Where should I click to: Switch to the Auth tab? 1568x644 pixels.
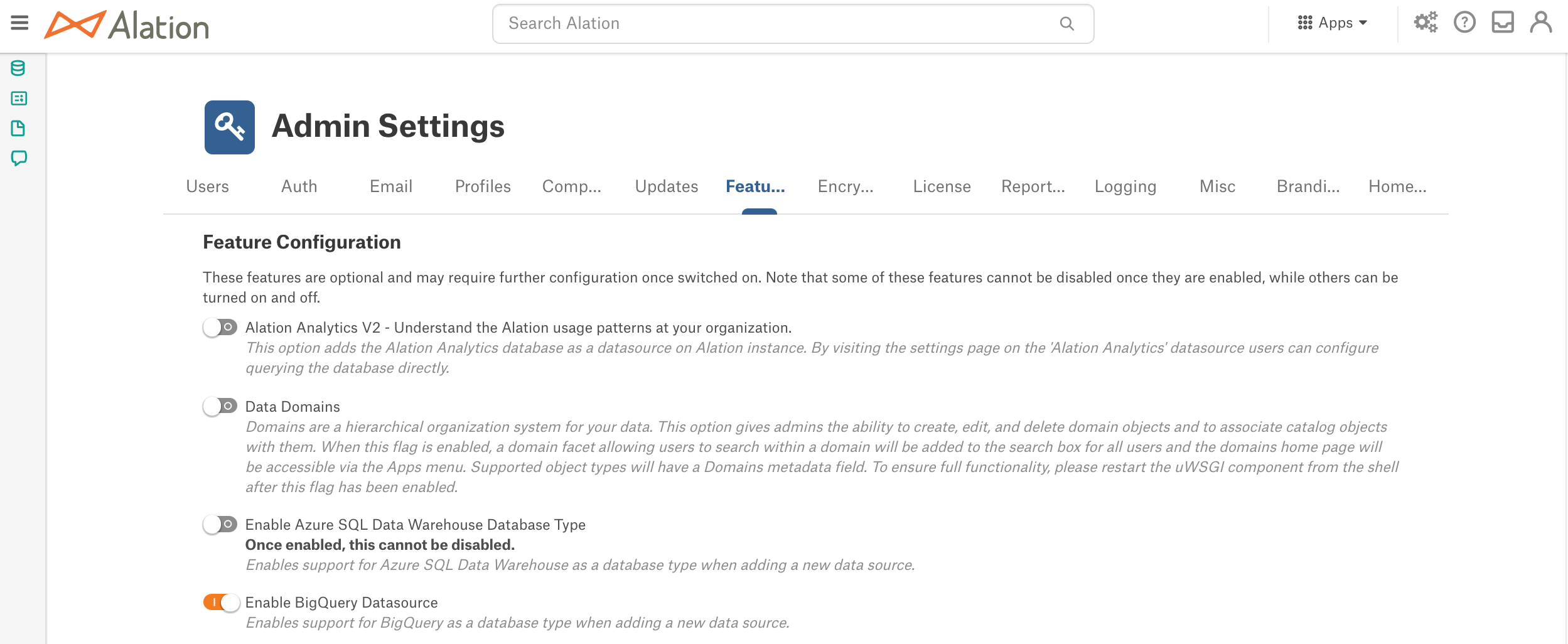point(299,186)
